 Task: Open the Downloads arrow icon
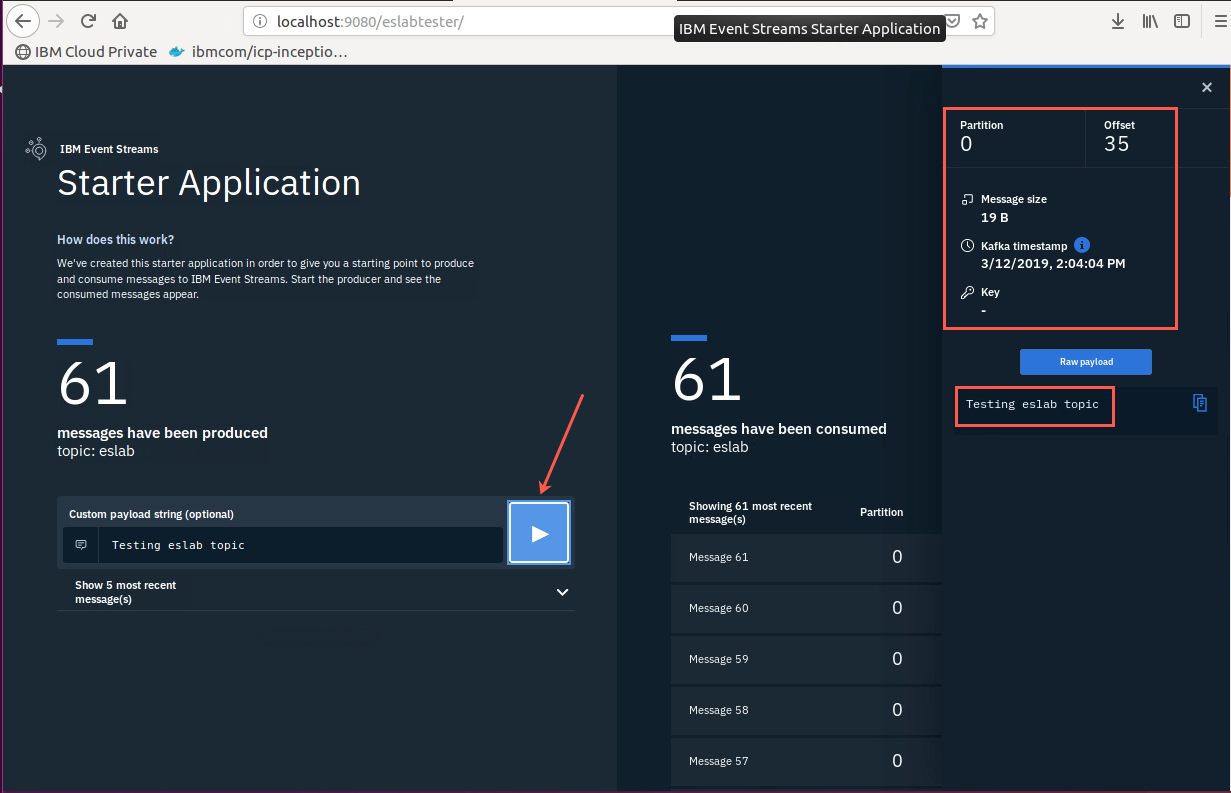pos(1118,21)
